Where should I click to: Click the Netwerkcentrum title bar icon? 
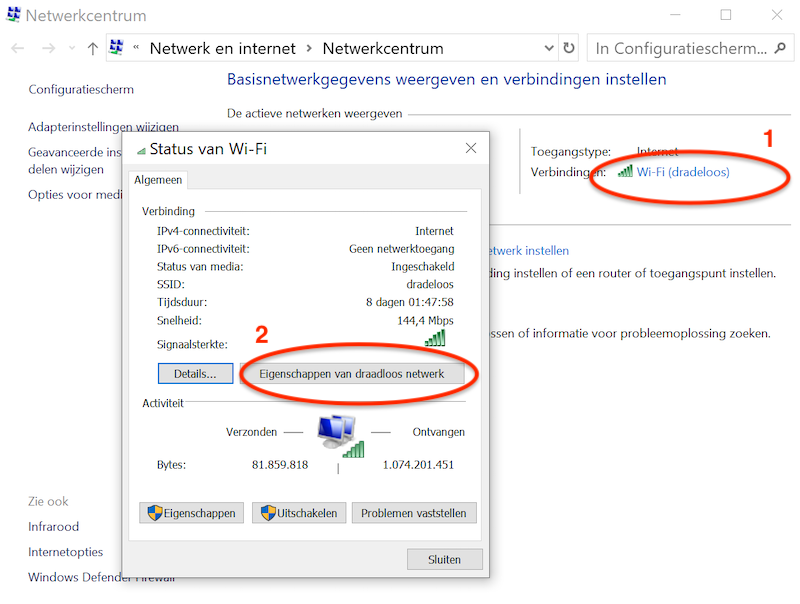click(x=12, y=16)
